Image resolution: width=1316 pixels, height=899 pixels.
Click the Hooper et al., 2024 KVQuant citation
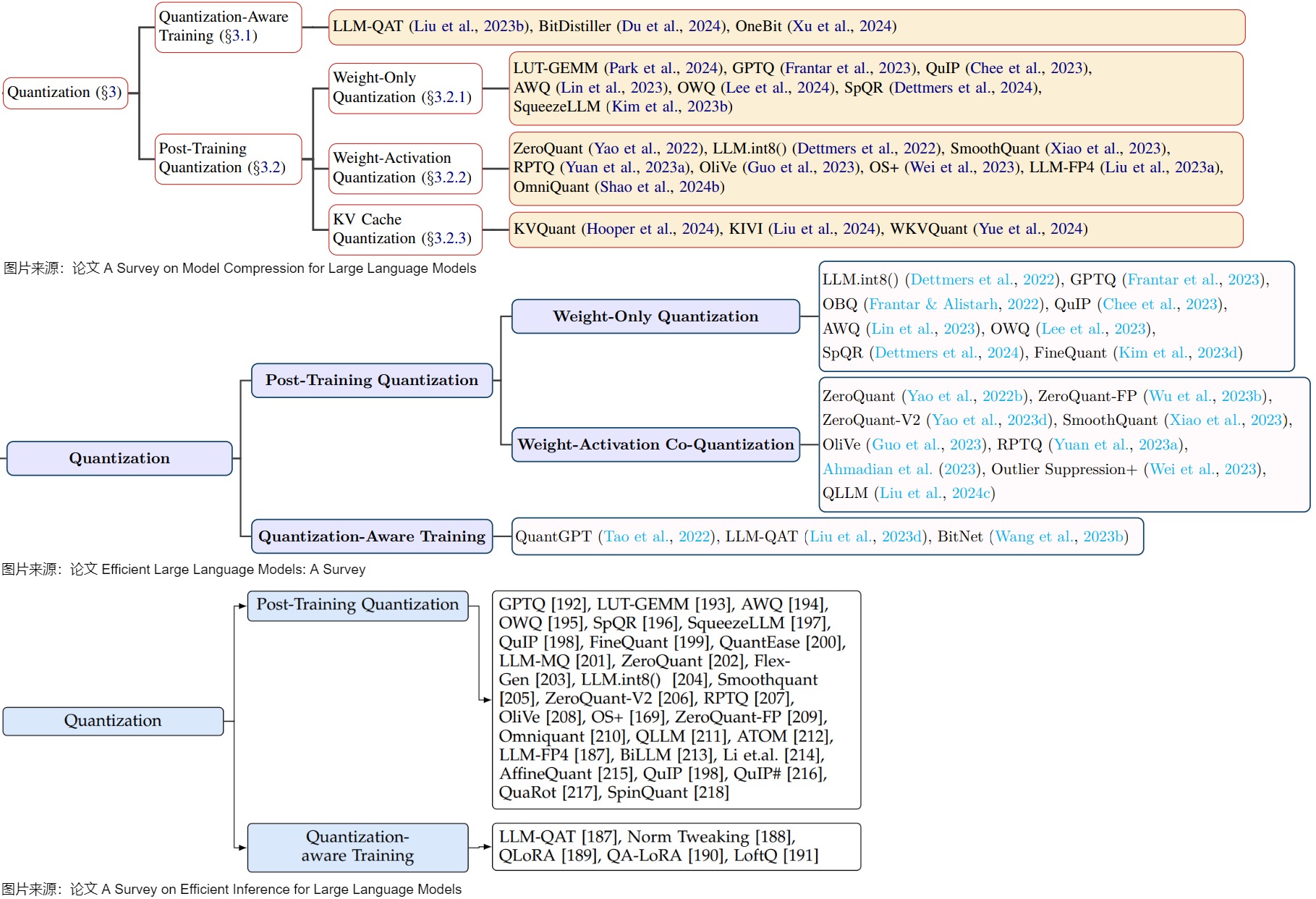(650, 229)
